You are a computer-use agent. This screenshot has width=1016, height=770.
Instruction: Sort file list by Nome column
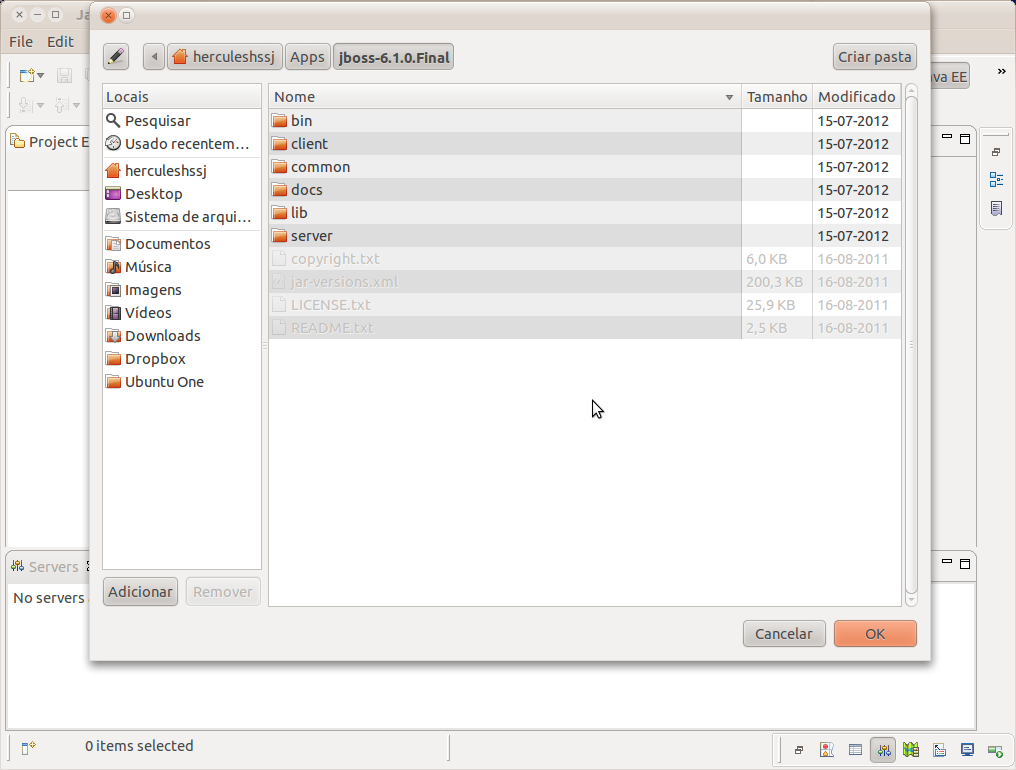coord(500,97)
